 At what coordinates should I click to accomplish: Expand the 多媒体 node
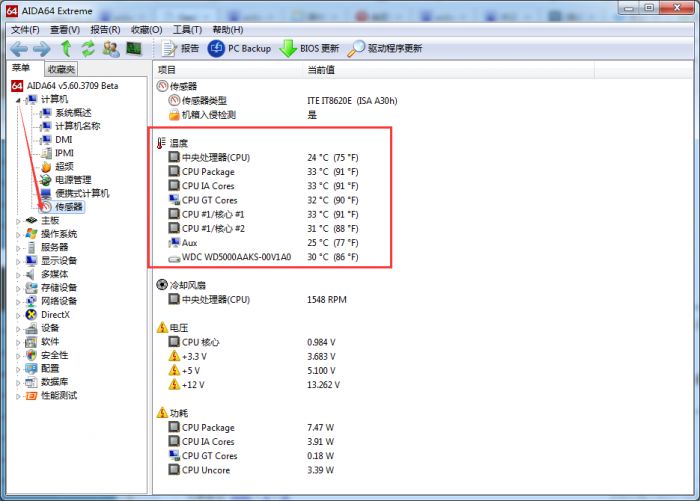18,275
